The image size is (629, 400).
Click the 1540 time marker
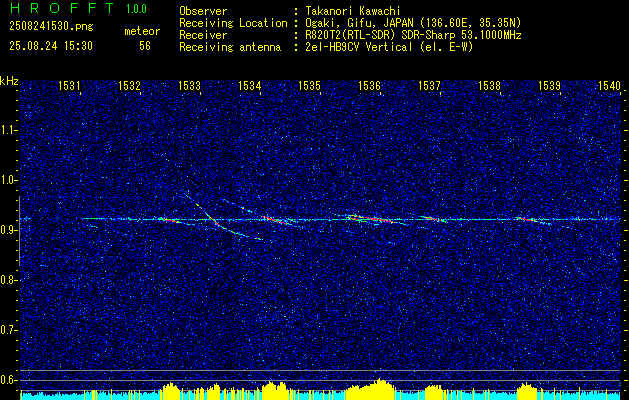pyautogui.click(x=609, y=86)
